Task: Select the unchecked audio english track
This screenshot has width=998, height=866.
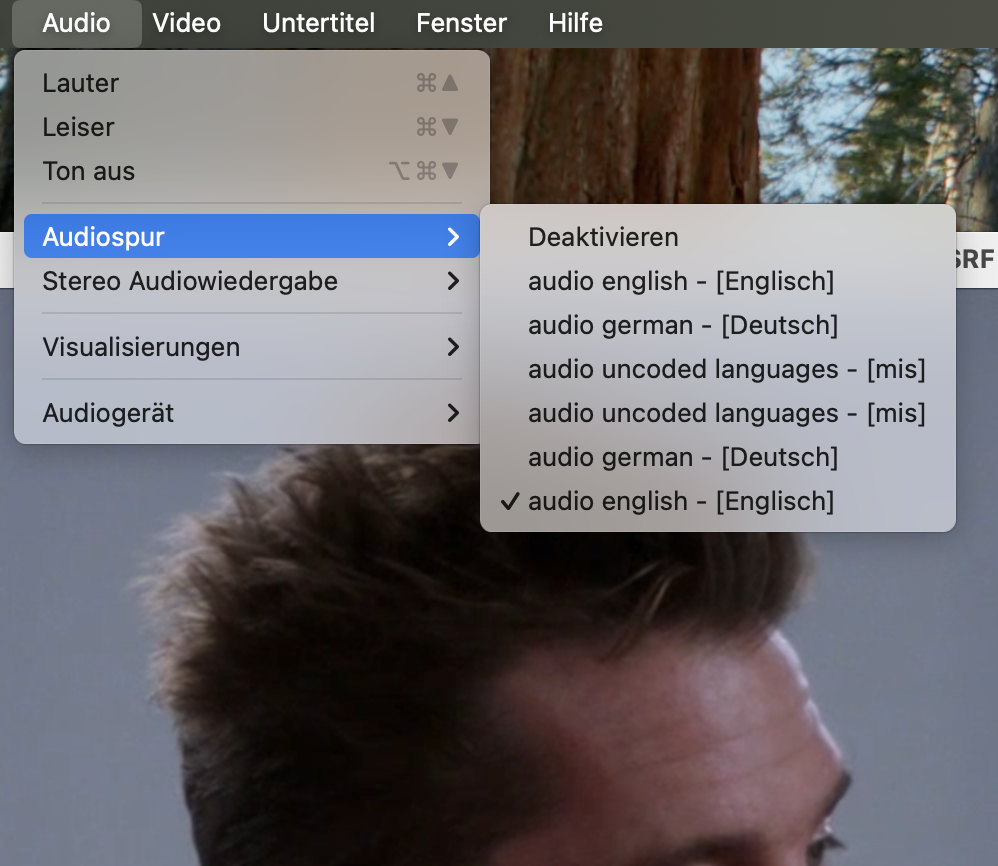Action: pos(680,281)
